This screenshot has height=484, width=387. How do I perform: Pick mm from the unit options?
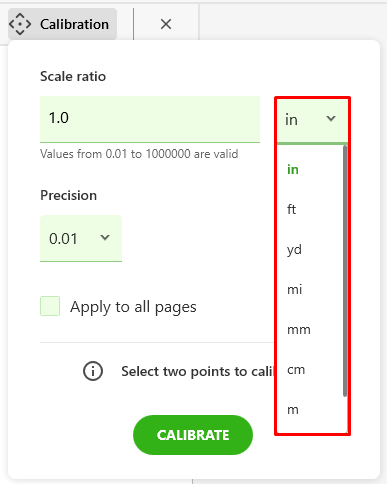[x=299, y=330]
